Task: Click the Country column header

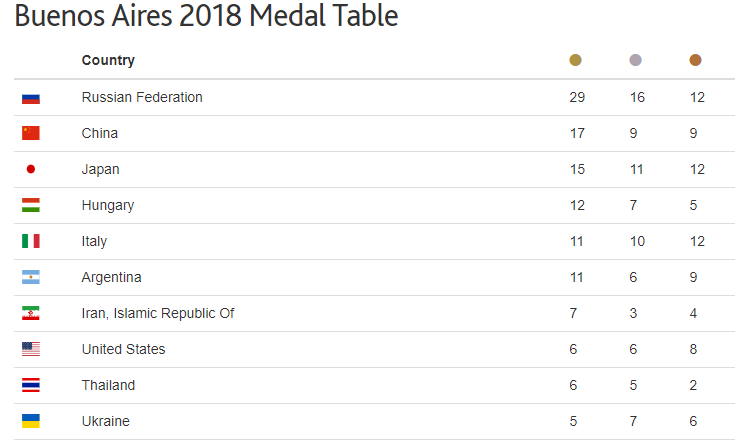Action: click(108, 61)
